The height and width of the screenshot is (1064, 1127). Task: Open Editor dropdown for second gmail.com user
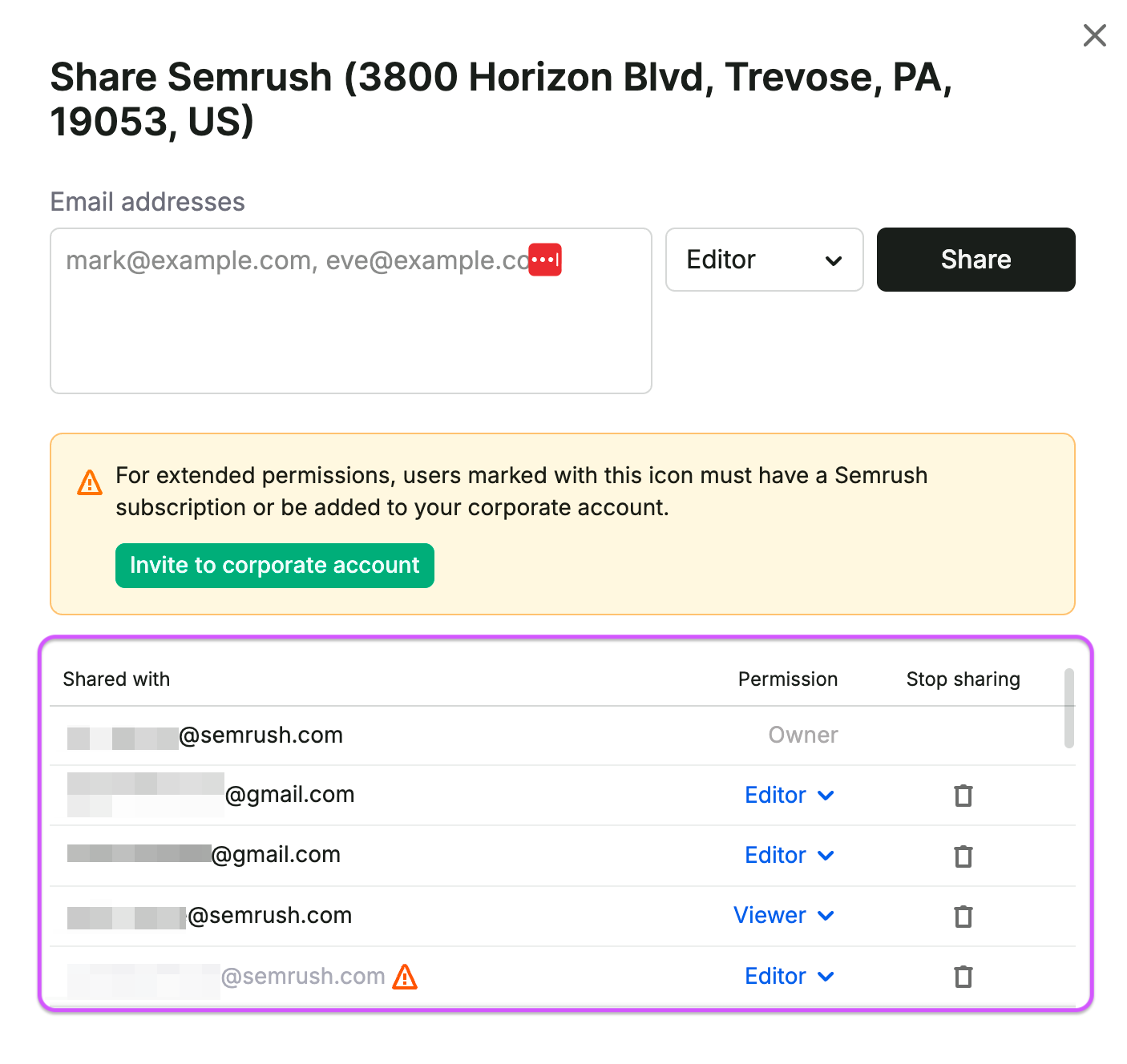pos(790,855)
